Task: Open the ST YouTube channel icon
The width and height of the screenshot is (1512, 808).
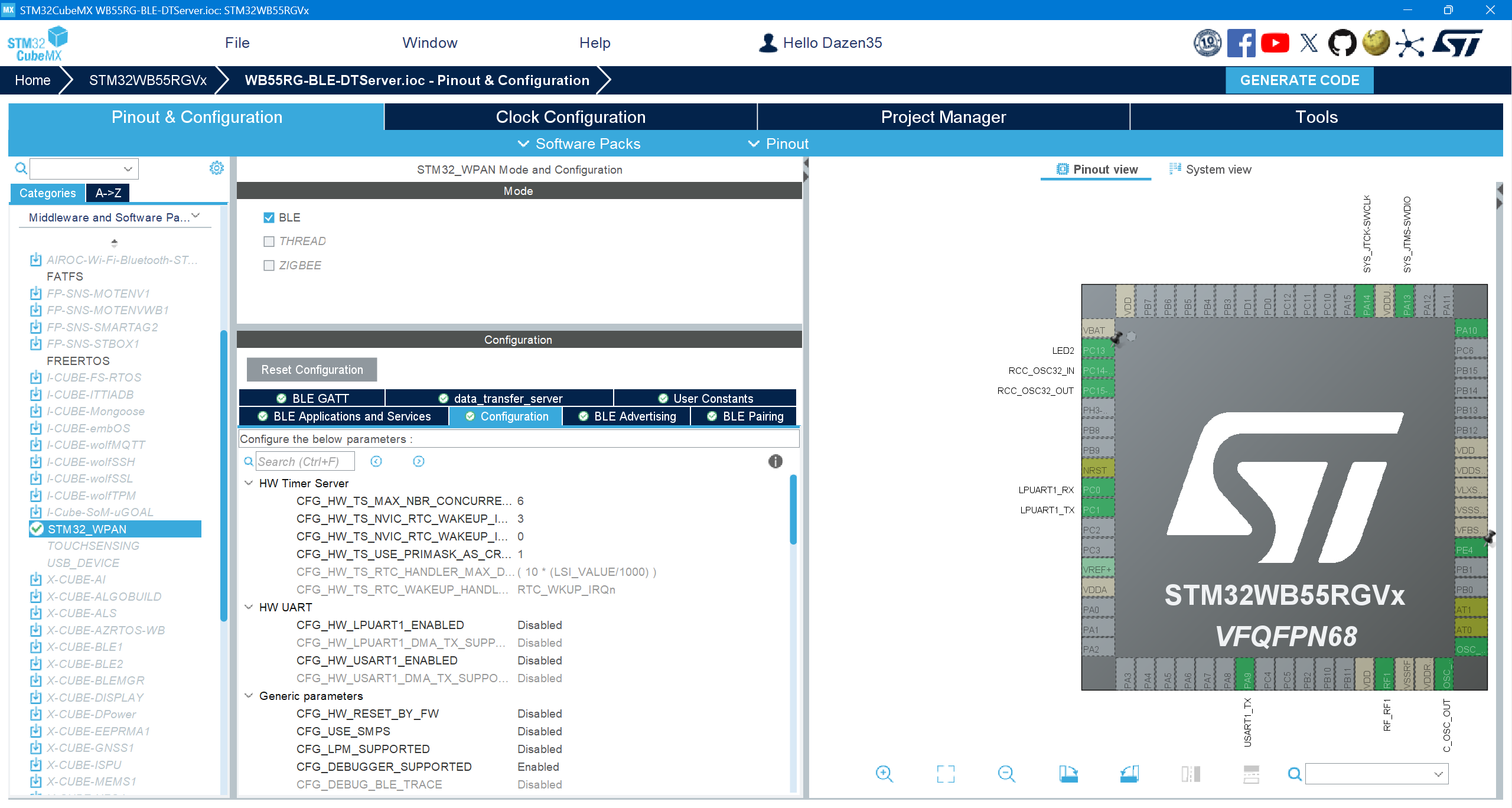Action: pyautogui.click(x=1275, y=43)
